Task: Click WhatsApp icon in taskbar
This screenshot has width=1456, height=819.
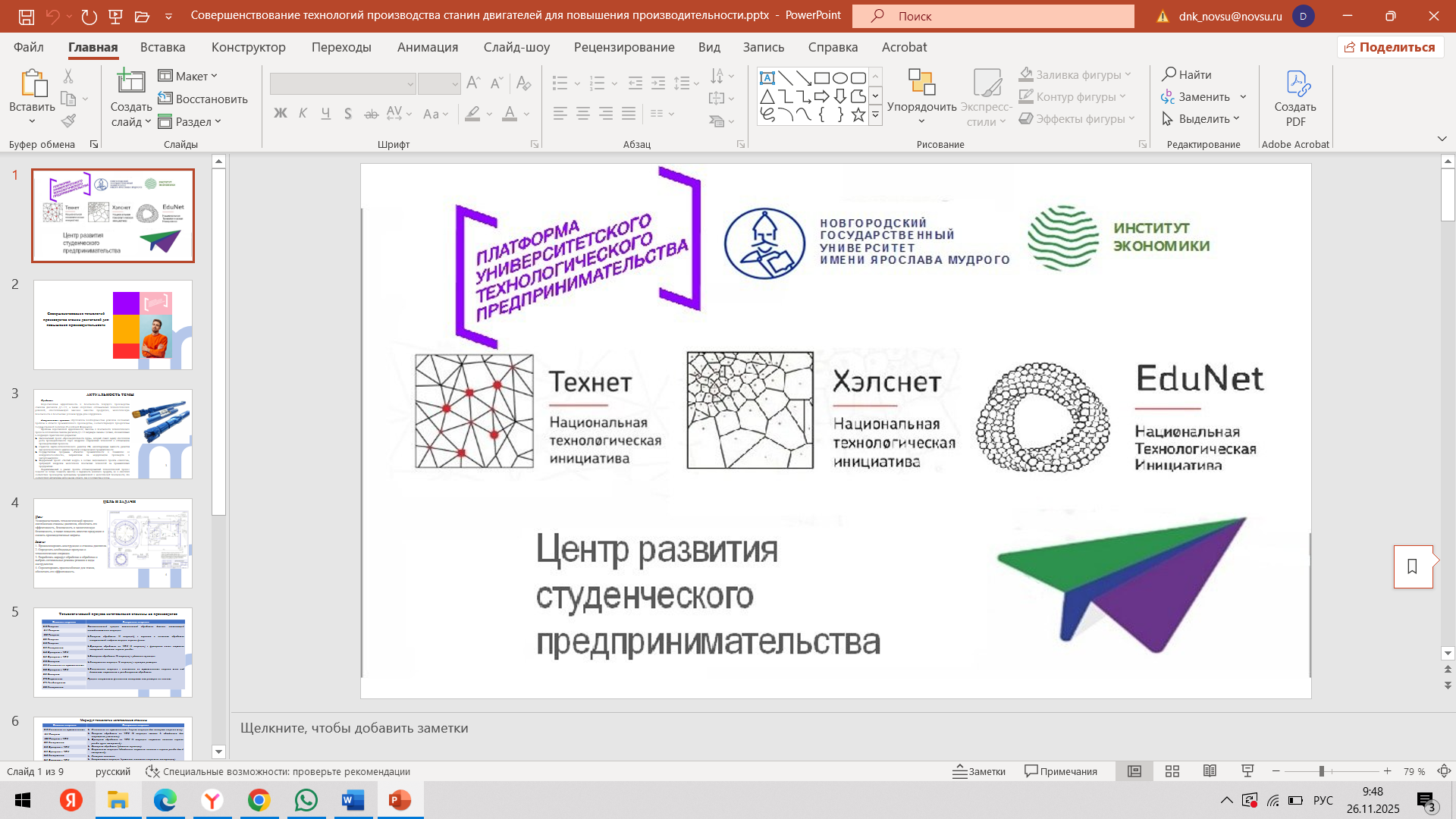Action: point(306,800)
